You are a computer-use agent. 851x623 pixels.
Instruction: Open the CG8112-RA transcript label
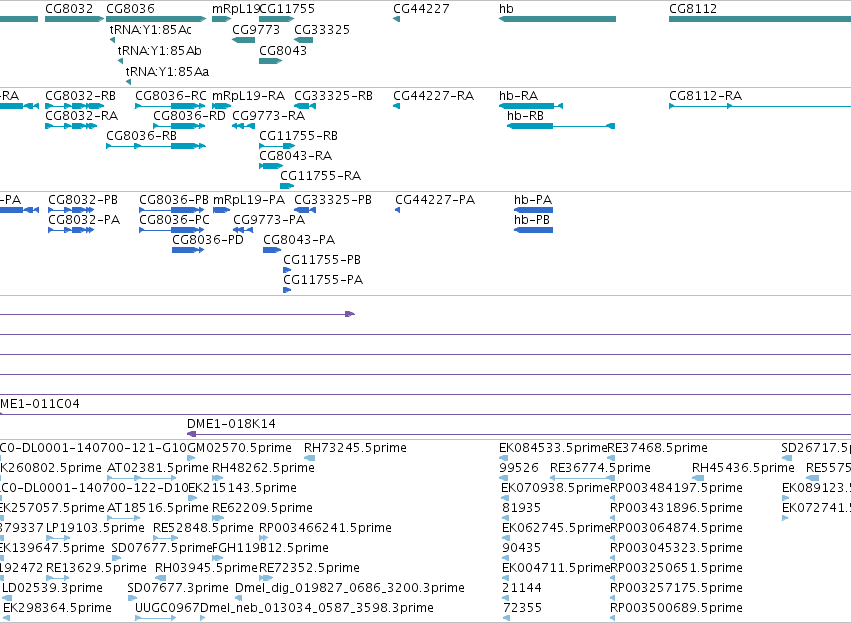(x=706, y=96)
